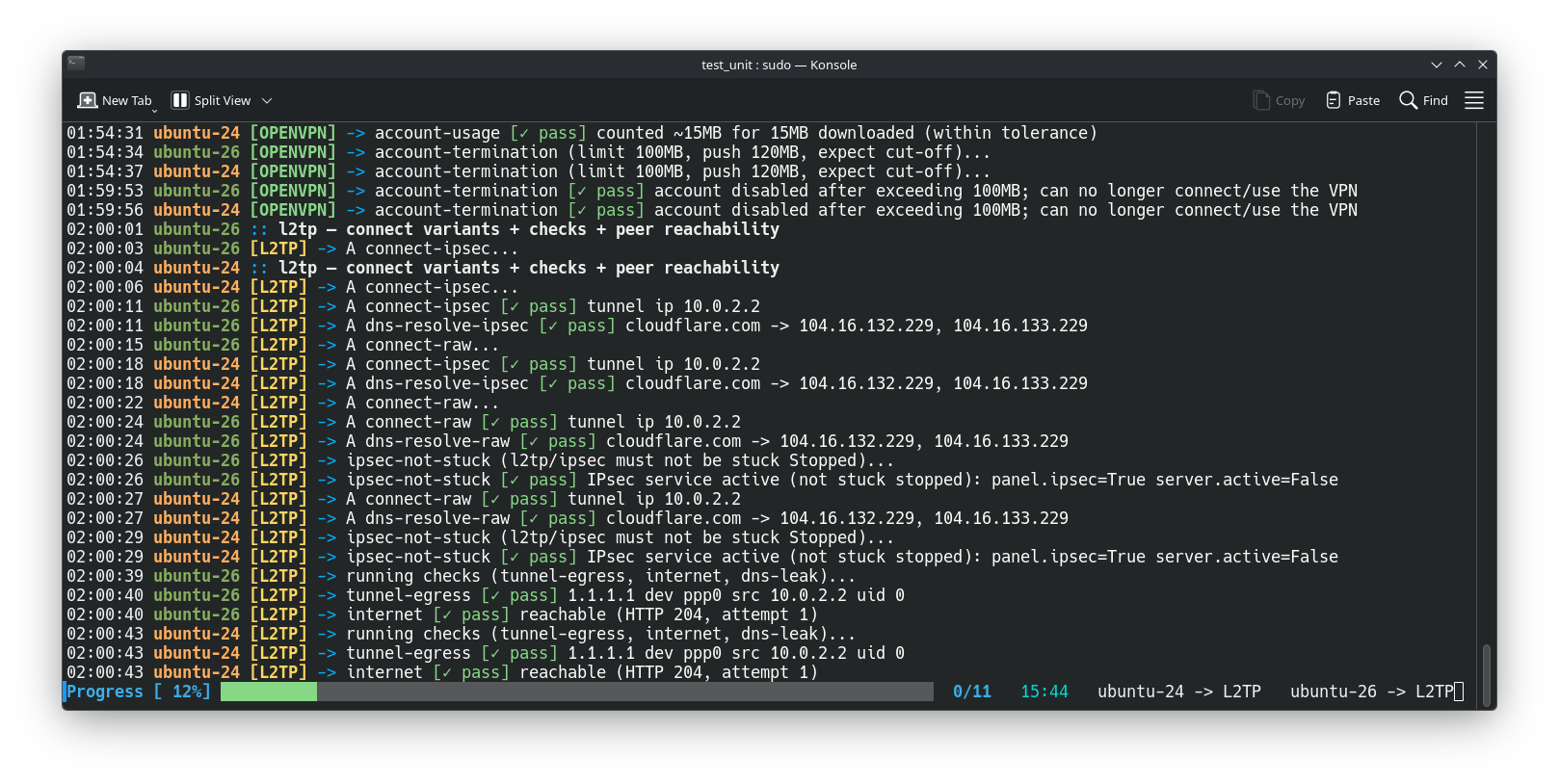Click the terminal vertical scrollbar handle
Image resolution: width=1559 pixels, height=784 pixels.
tap(1487, 676)
